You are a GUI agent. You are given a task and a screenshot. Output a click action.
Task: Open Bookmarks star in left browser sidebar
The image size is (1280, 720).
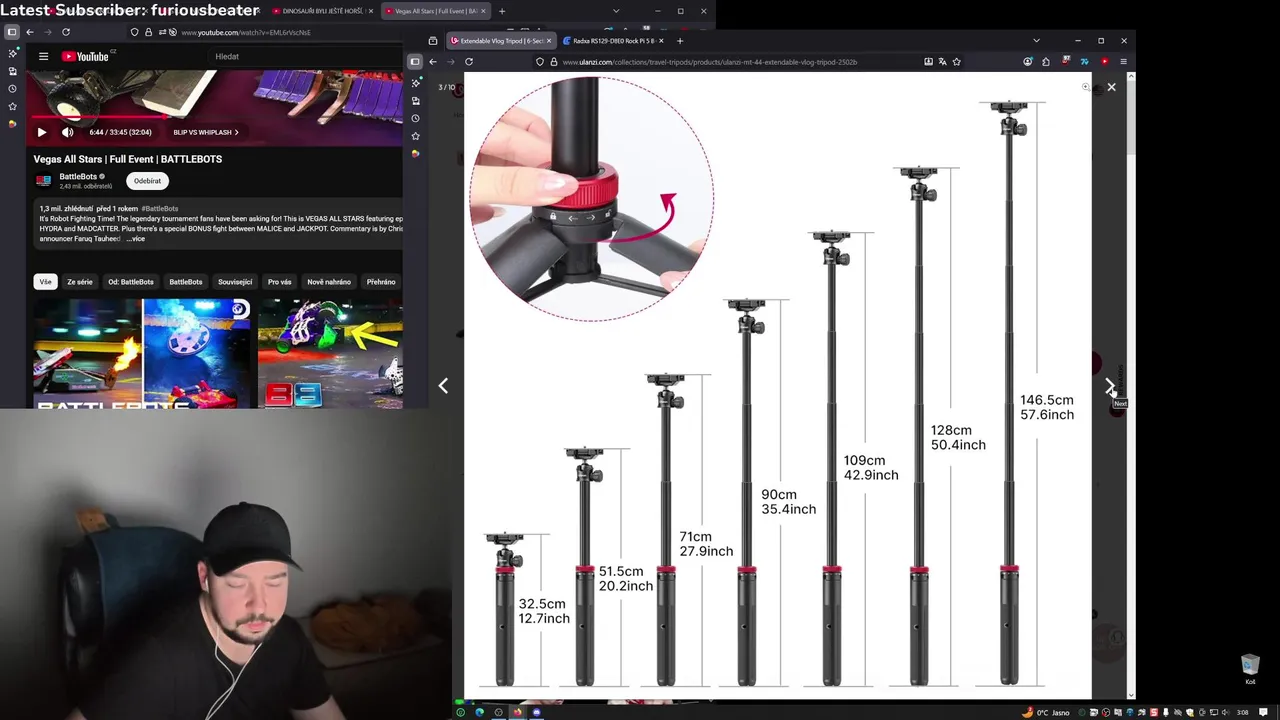(12, 106)
